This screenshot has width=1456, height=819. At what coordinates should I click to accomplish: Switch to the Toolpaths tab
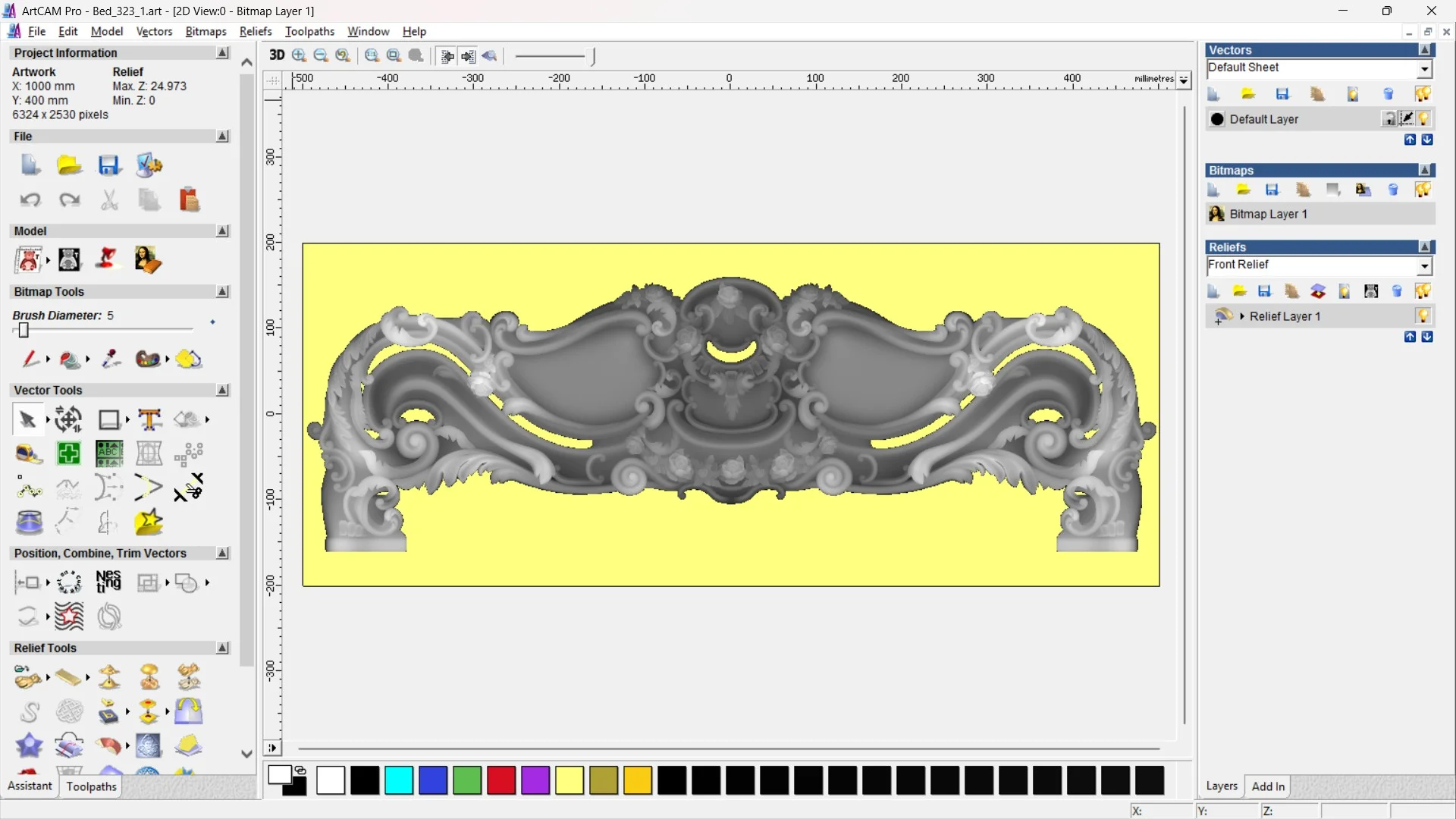pyautogui.click(x=91, y=786)
